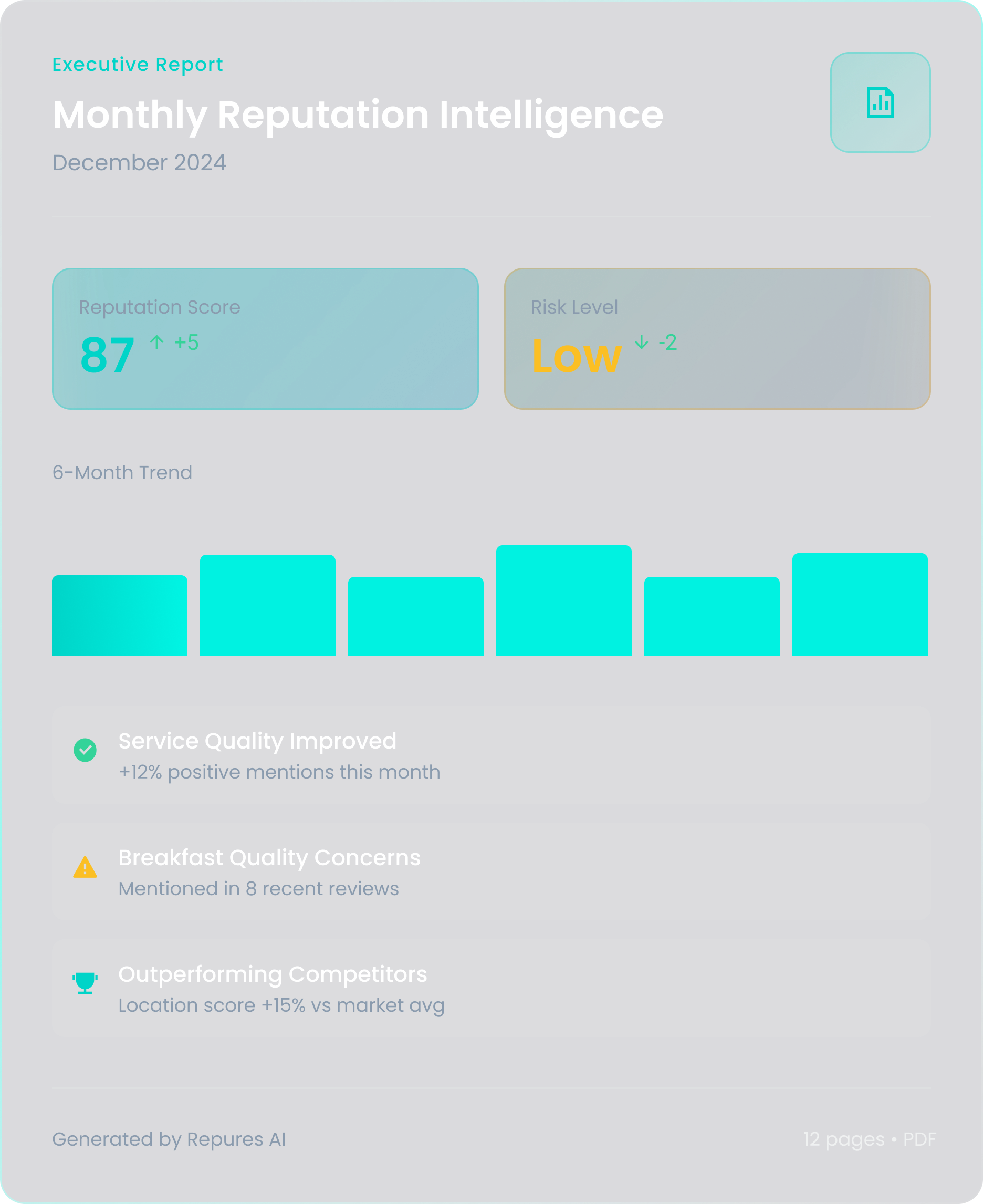The height and width of the screenshot is (1204, 983).
Task: Click the report chart document icon
Action: 880,102
